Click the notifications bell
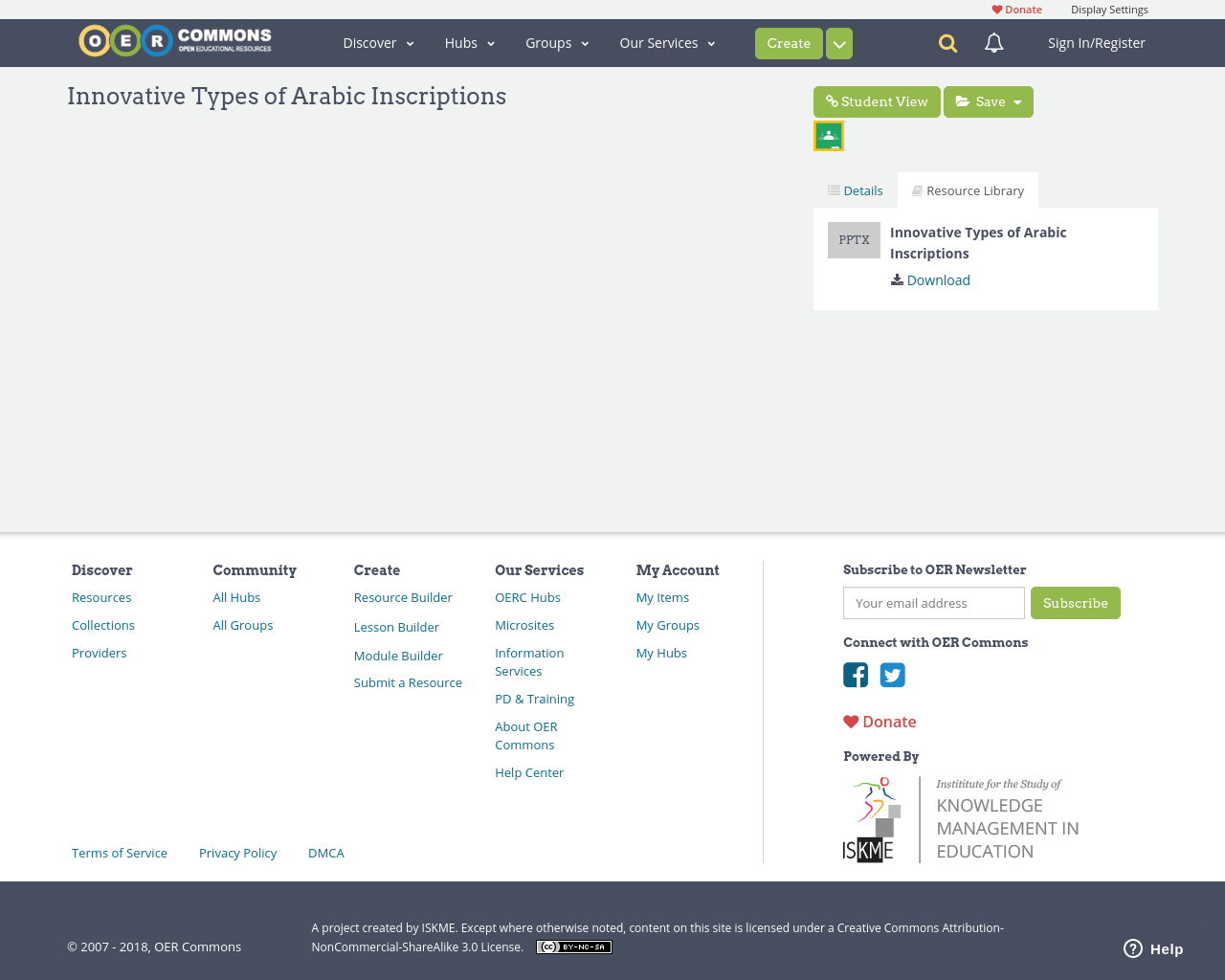 coord(992,42)
